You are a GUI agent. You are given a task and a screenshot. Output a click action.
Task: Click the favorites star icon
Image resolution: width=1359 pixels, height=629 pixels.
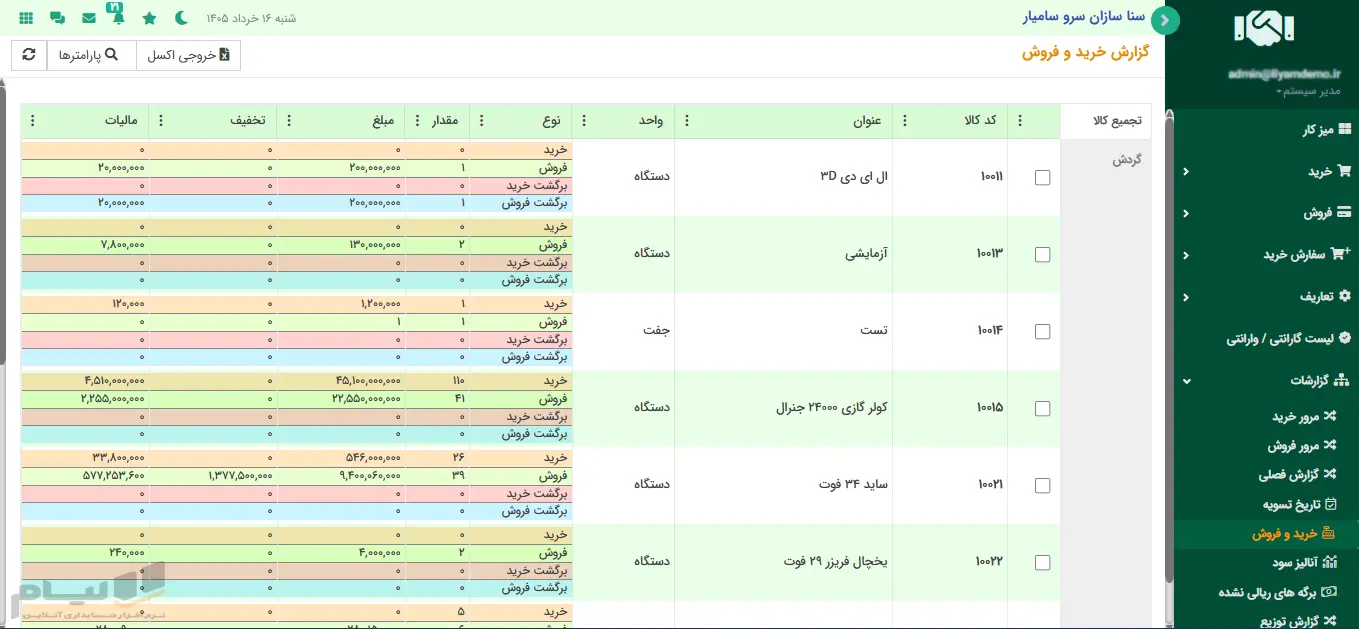tap(149, 18)
